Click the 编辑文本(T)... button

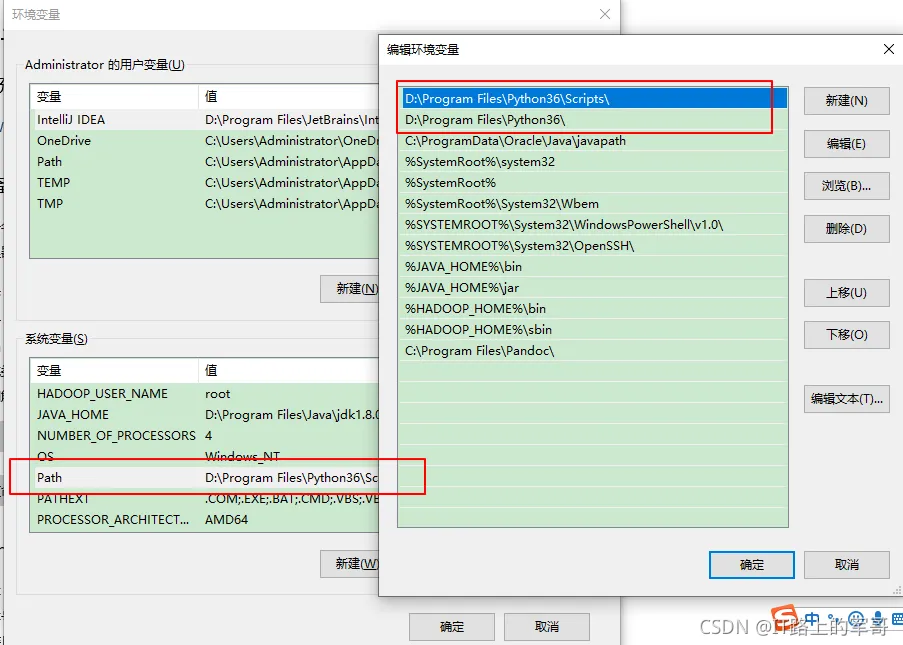tap(846, 399)
